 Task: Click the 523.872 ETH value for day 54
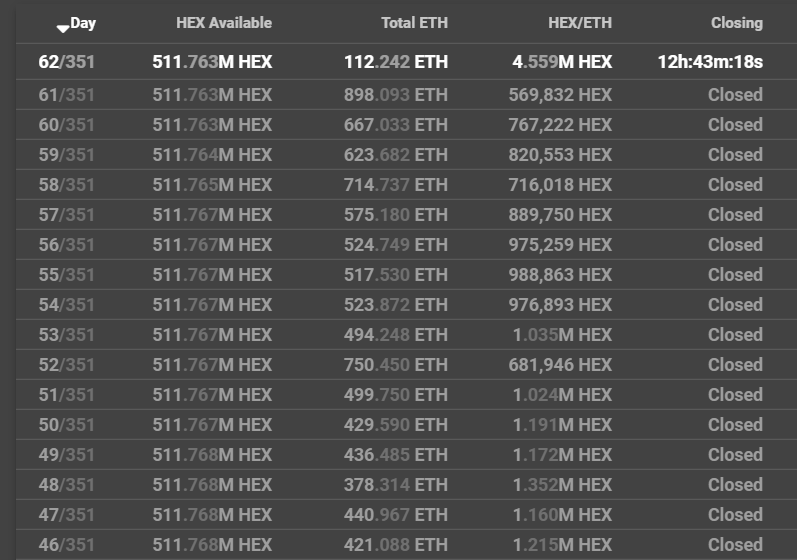click(x=396, y=304)
